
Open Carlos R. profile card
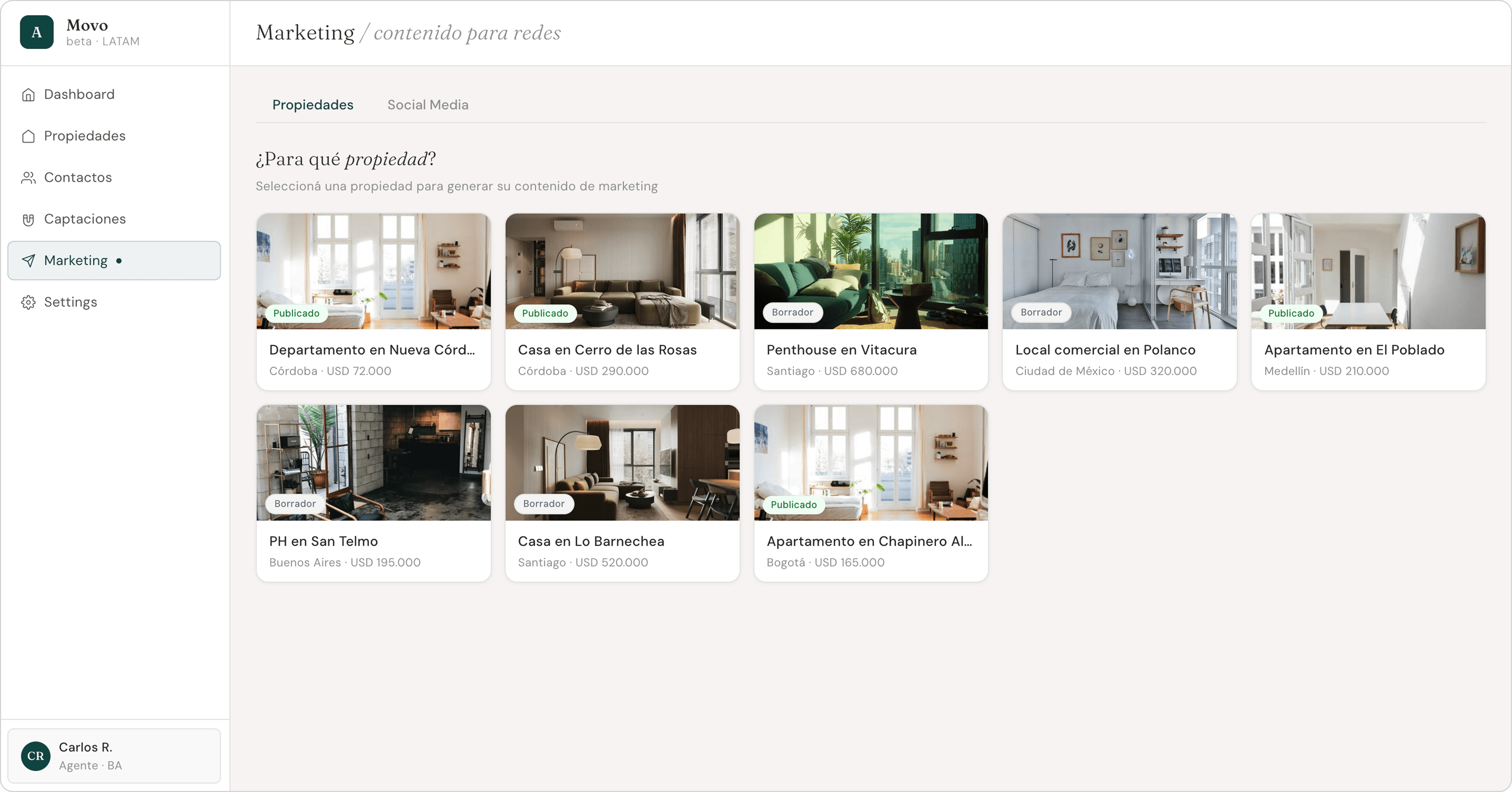(x=114, y=756)
